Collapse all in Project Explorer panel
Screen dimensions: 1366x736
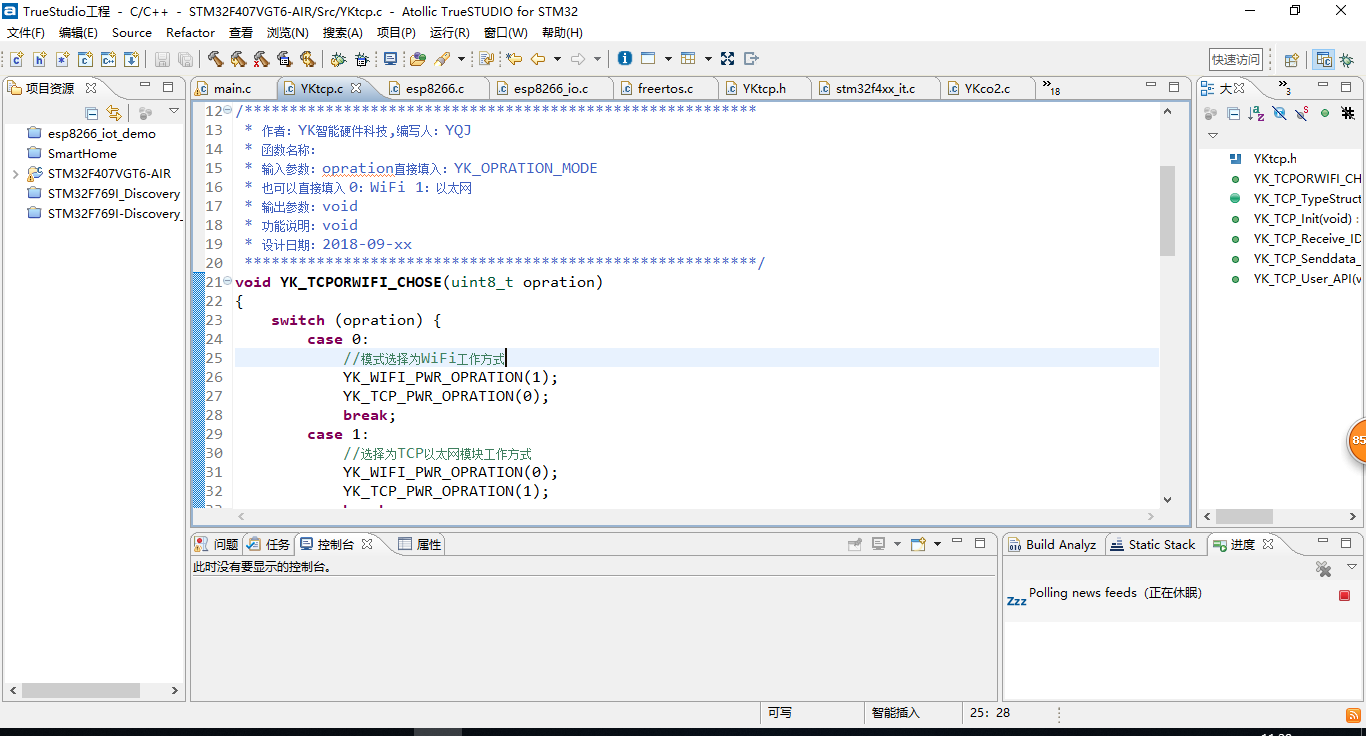tap(91, 113)
